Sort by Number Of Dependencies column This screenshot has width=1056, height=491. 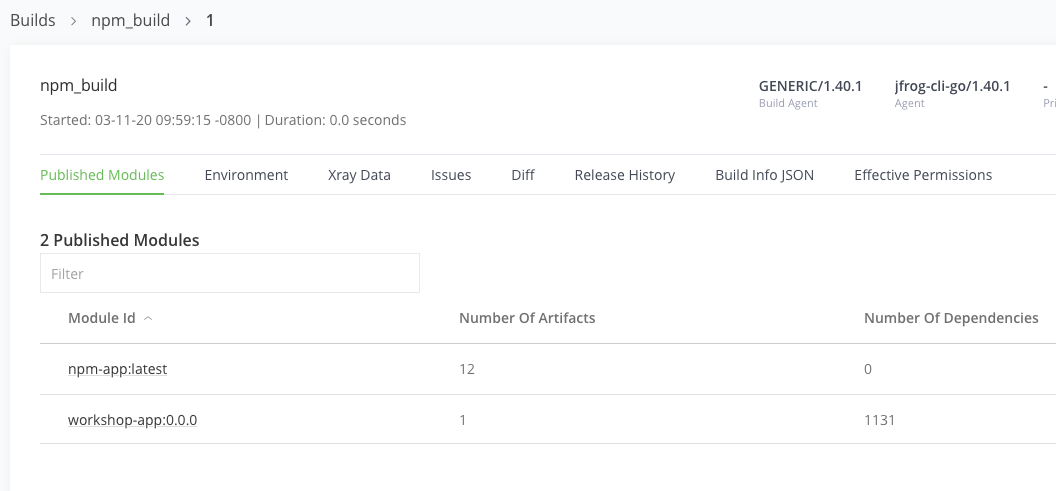[951, 318]
